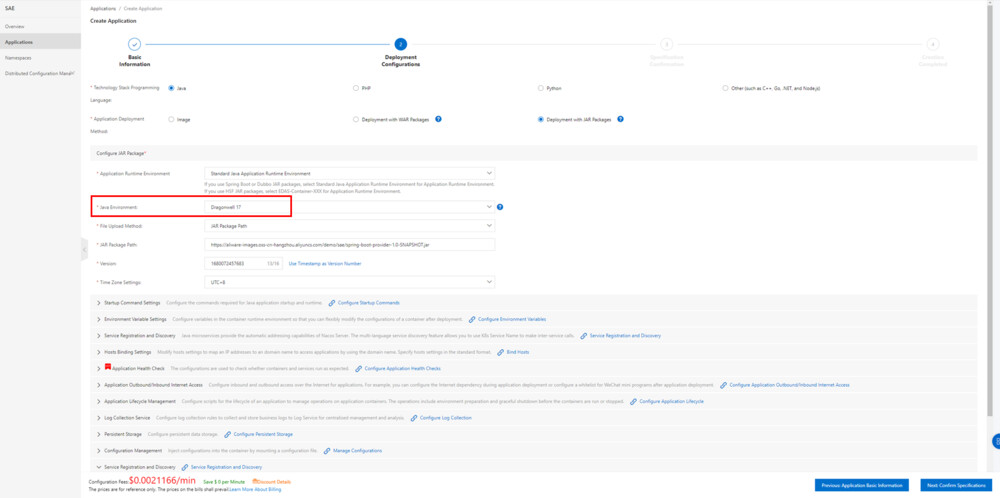Click Next: Confirm Specifications button
The height and width of the screenshot is (498, 1000).
point(956,485)
